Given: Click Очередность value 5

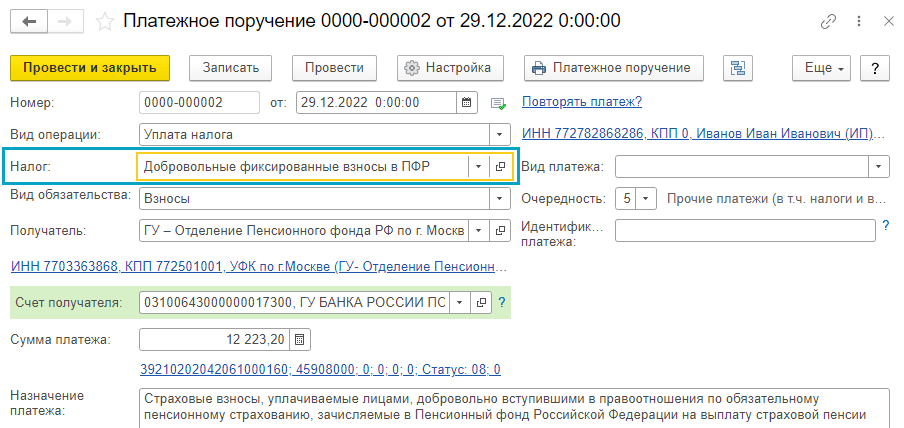Looking at the screenshot, I should click(626, 198).
